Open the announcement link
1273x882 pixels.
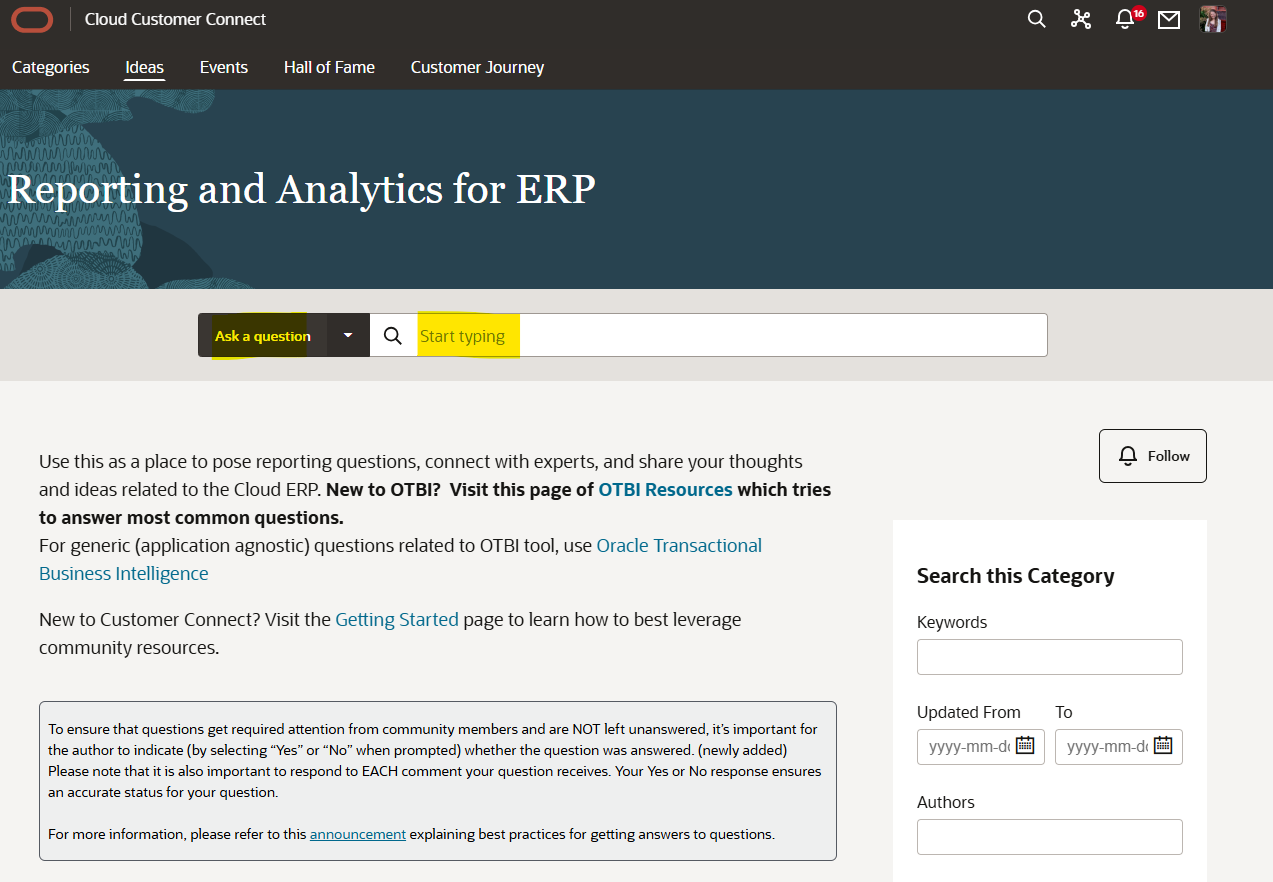pyautogui.click(x=358, y=834)
